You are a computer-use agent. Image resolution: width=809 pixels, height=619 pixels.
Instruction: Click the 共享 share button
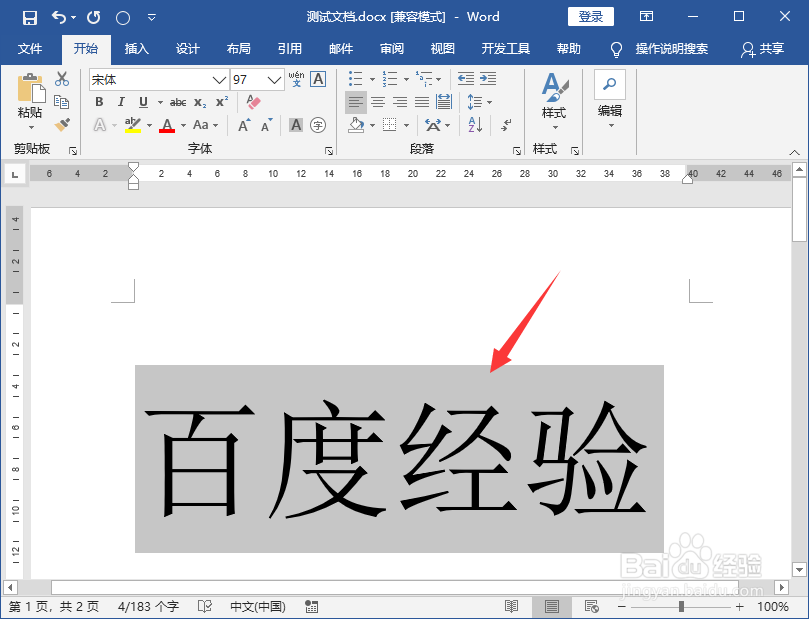[763, 49]
